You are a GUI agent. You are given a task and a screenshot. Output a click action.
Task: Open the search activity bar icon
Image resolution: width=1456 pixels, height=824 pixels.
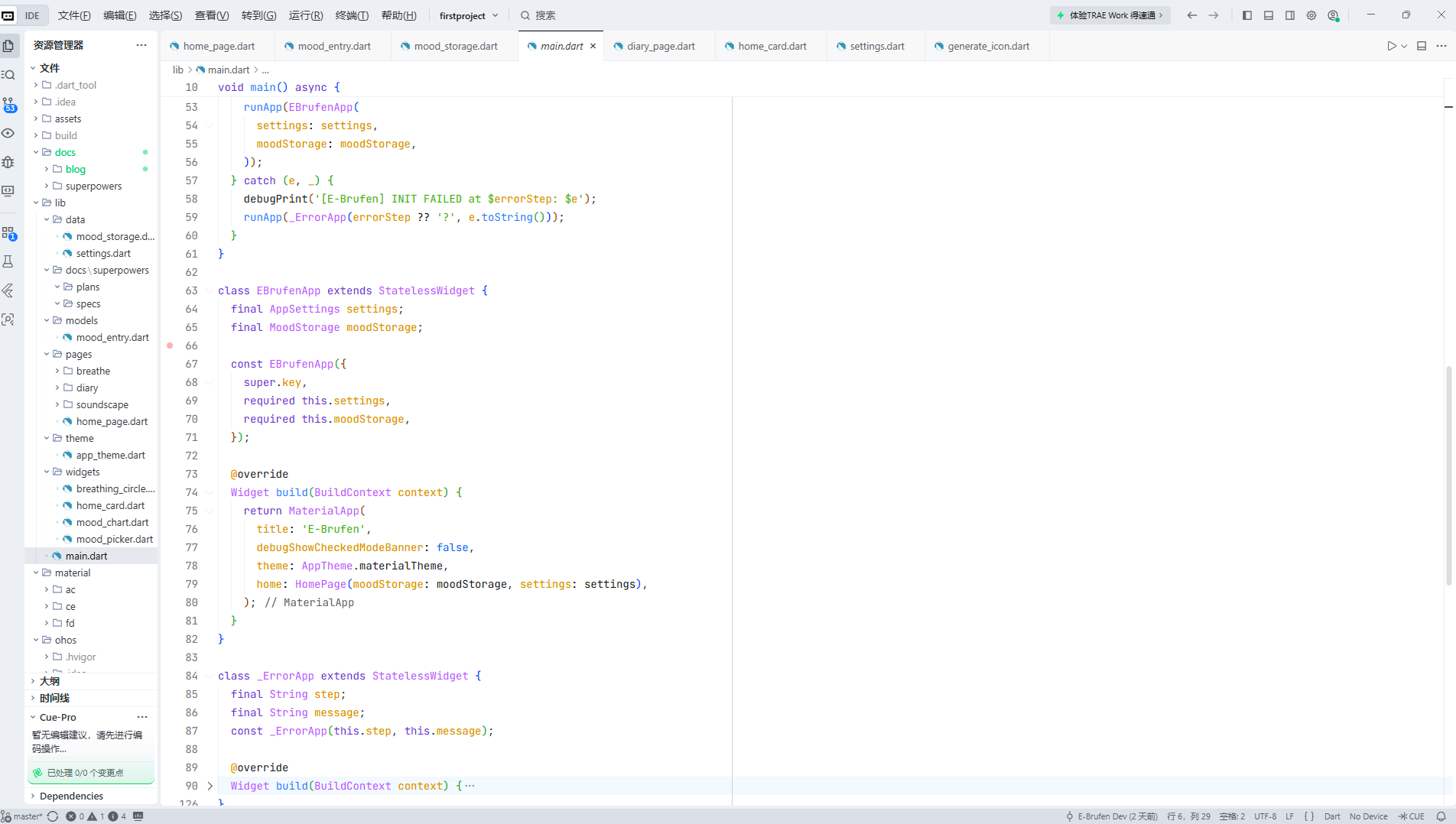[x=8, y=75]
